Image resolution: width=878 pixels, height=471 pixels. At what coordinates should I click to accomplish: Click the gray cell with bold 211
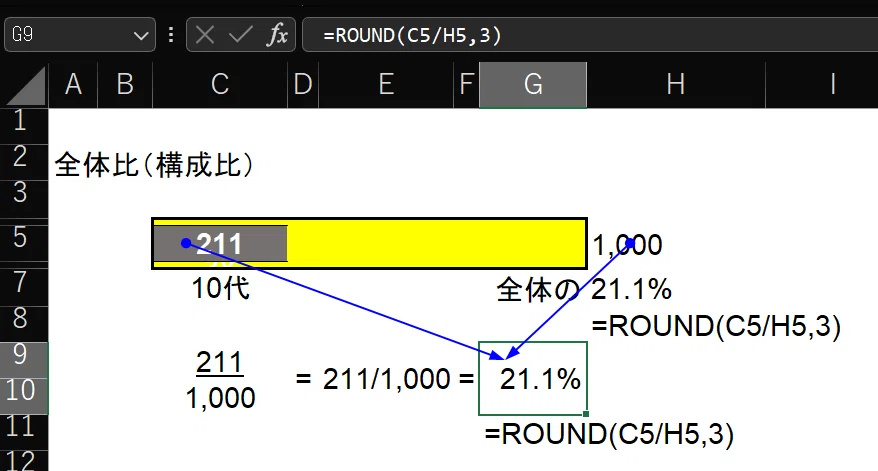(220, 244)
